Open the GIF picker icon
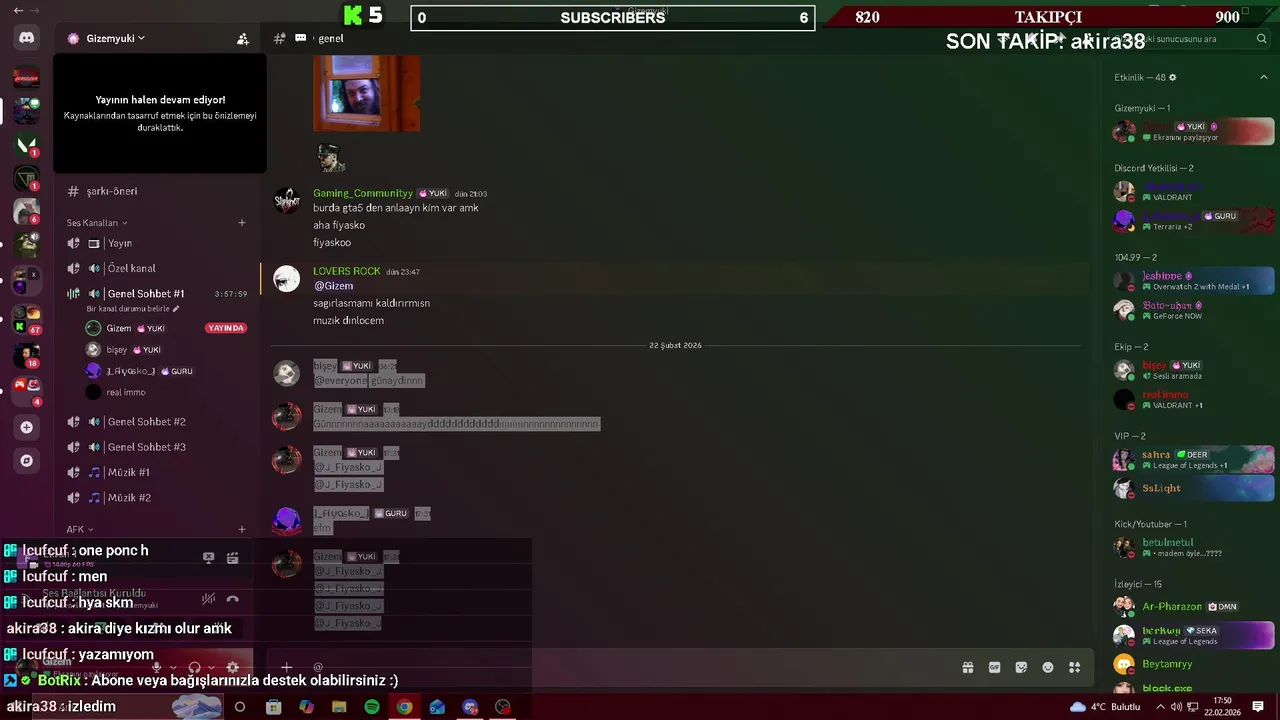The height and width of the screenshot is (720, 1280). tap(995, 667)
